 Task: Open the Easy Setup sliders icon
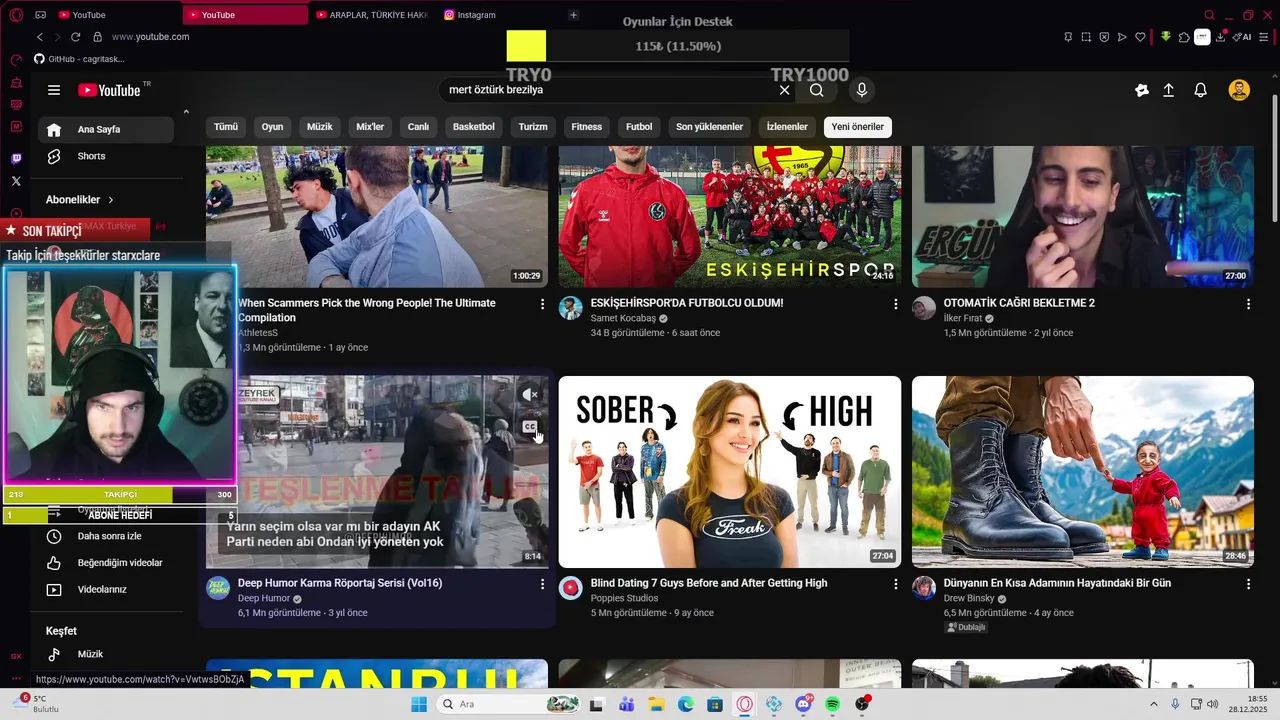pos(1266,37)
